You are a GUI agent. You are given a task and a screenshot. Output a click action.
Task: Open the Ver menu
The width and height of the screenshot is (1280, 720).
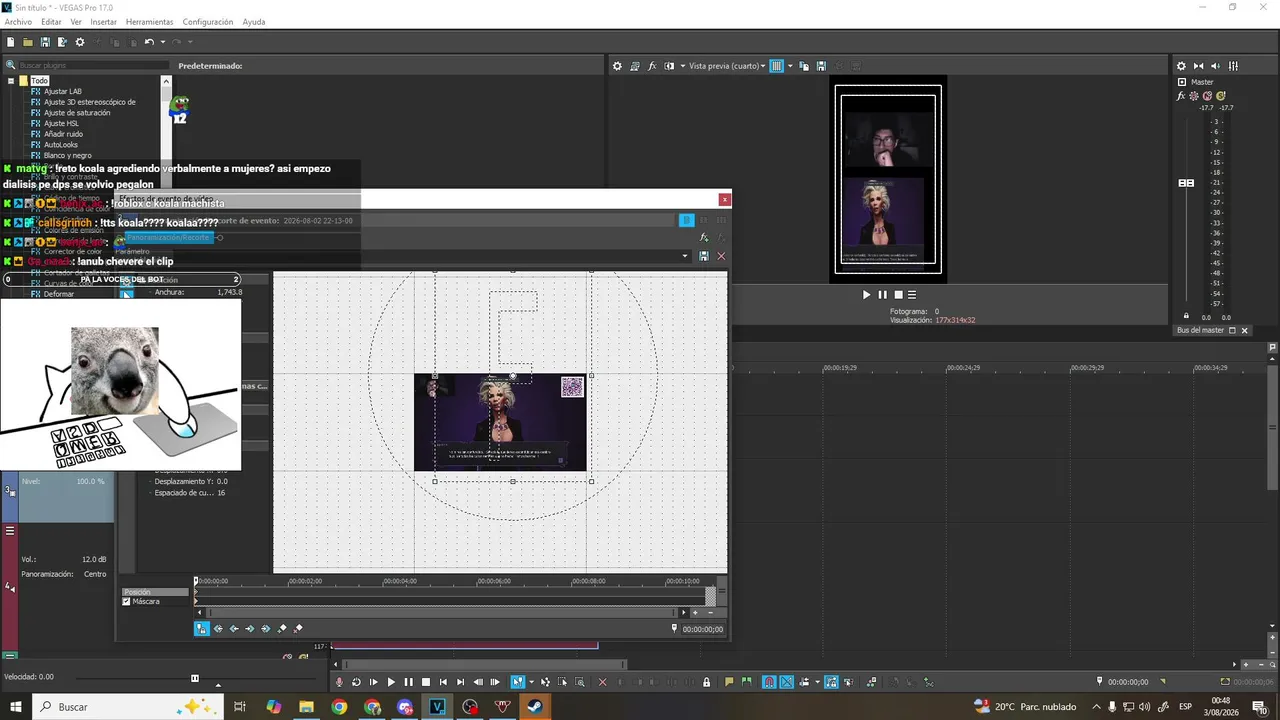(76, 22)
